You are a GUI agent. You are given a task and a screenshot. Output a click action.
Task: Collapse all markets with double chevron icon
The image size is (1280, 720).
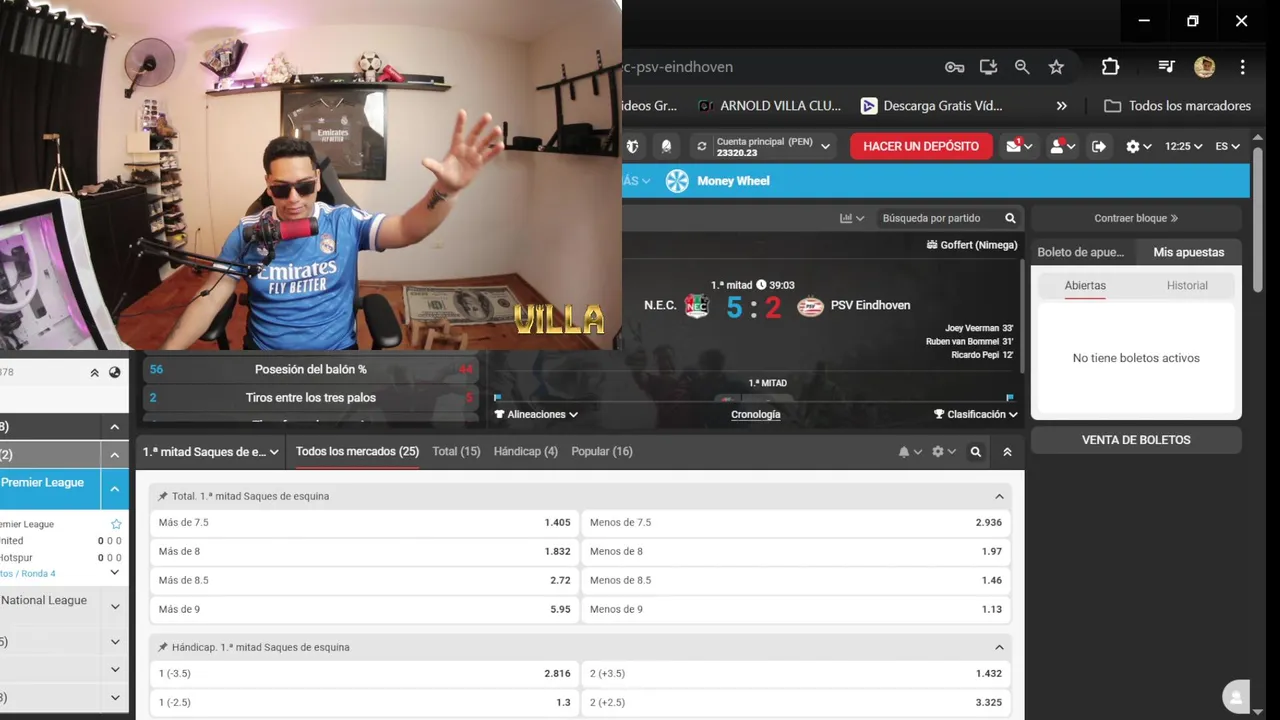[1007, 452]
